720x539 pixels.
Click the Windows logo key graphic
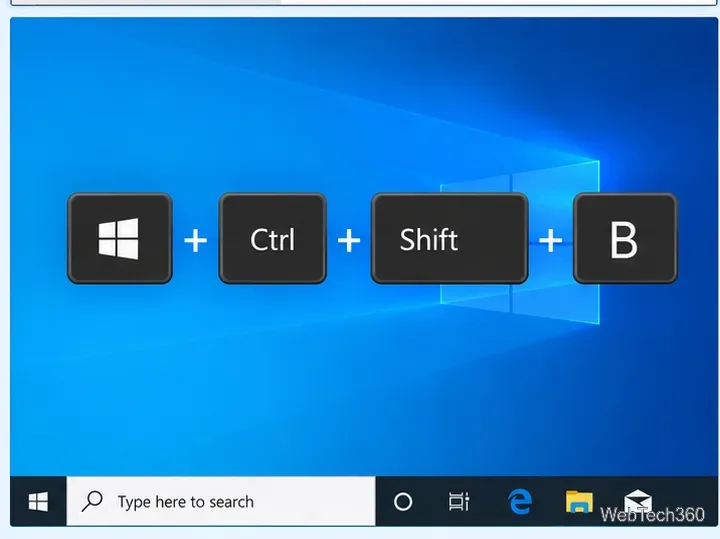[120, 238]
